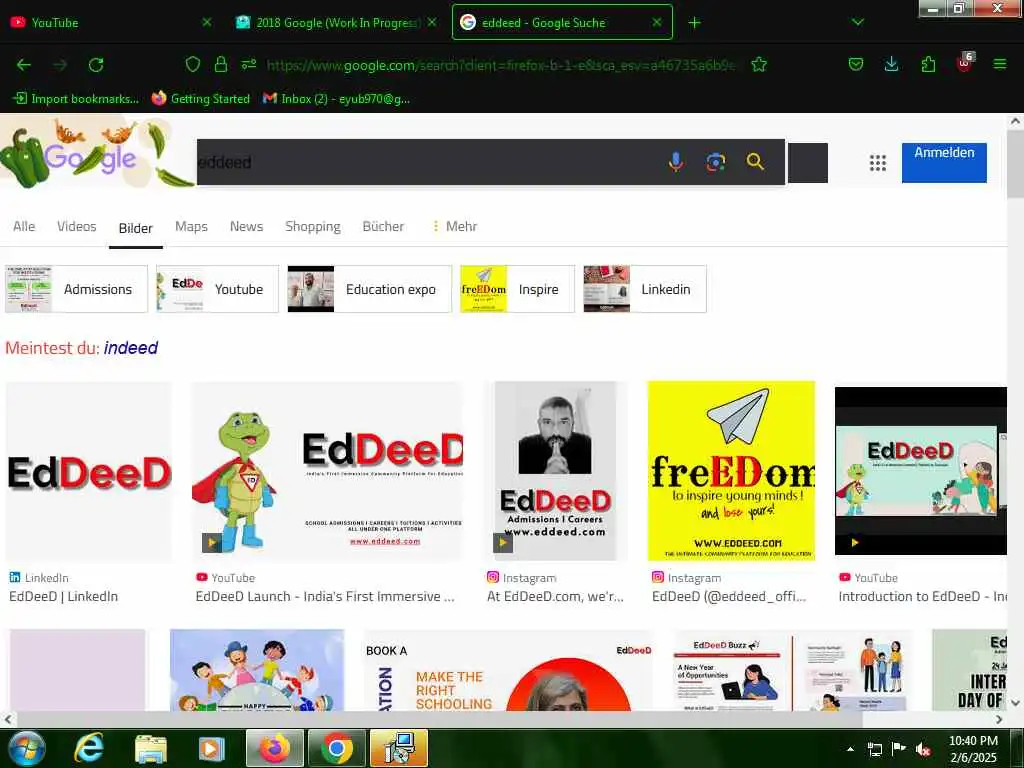The width and height of the screenshot is (1024, 768).
Task: Click the uBlock extension icon with badge 6
Action: pyautogui.click(x=965, y=63)
